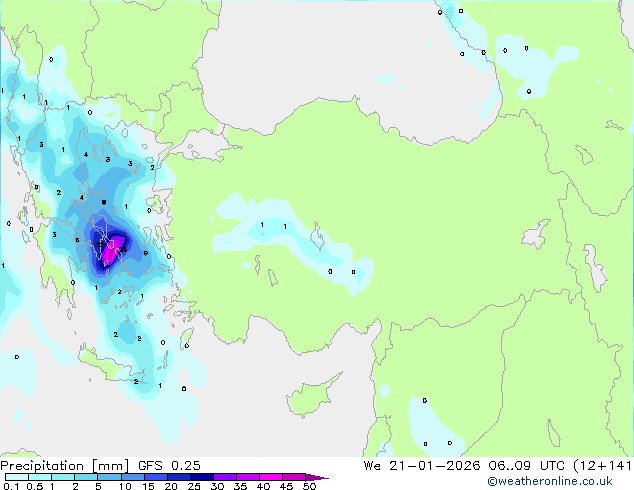The width and height of the screenshot is (634, 490).
Task: Select legend swatch between 2 and 5
Action: (x=87, y=477)
